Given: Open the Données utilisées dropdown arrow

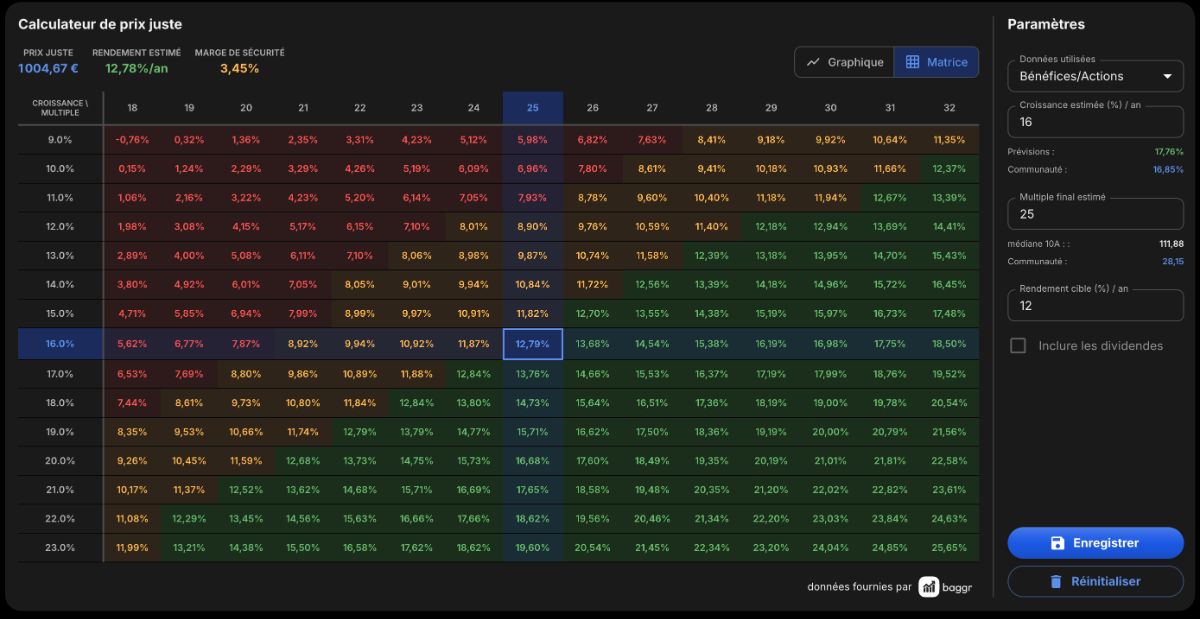Looking at the screenshot, I should tap(1167, 76).
